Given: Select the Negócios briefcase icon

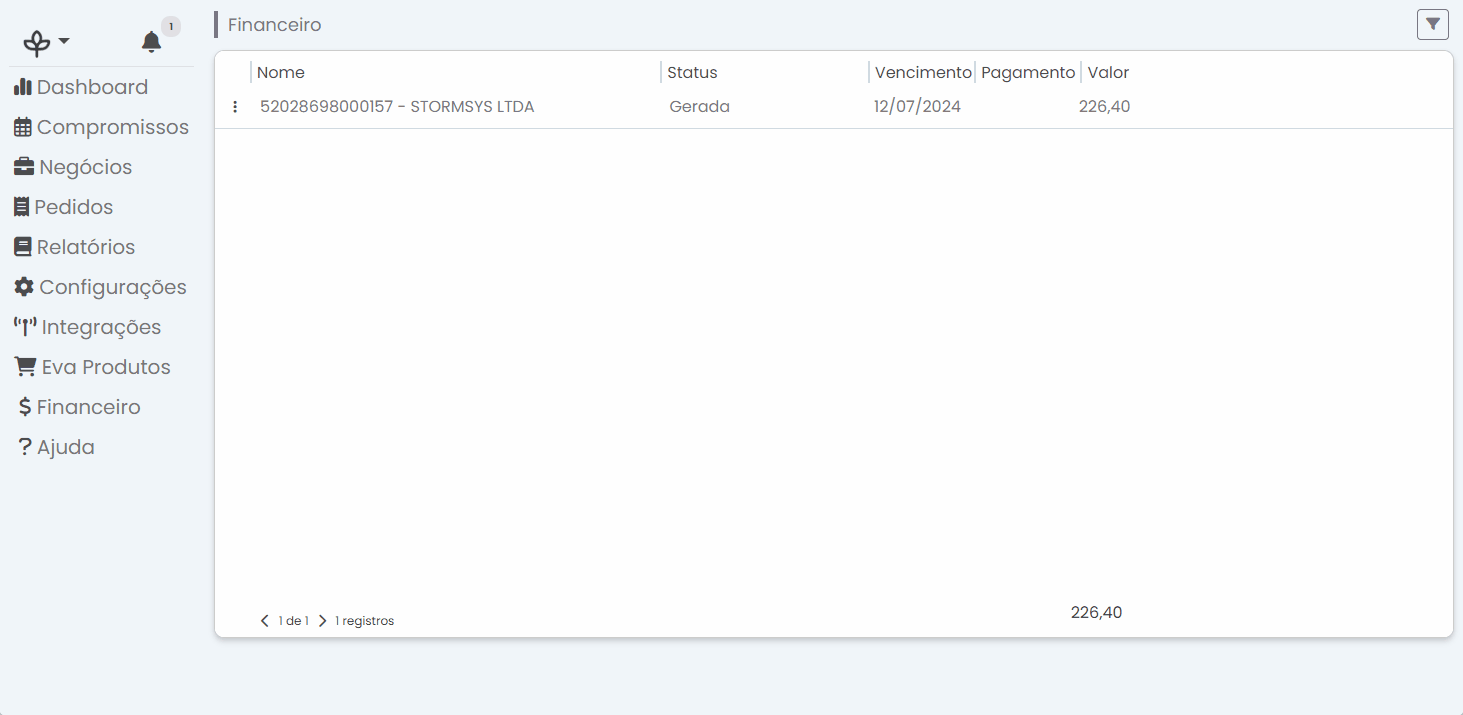Looking at the screenshot, I should 23,166.
